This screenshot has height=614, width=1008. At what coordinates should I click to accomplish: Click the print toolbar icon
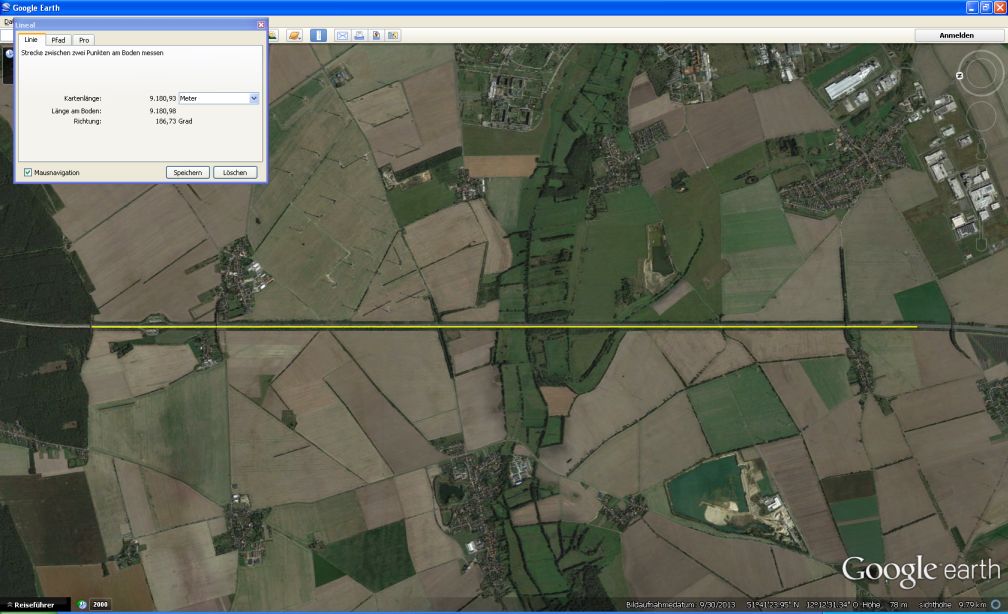point(359,35)
